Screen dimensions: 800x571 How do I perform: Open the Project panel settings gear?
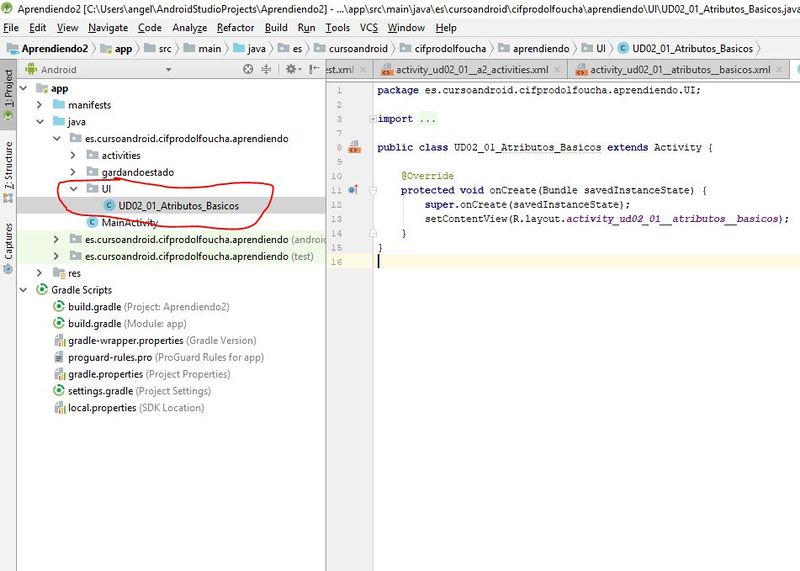coord(292,69)
